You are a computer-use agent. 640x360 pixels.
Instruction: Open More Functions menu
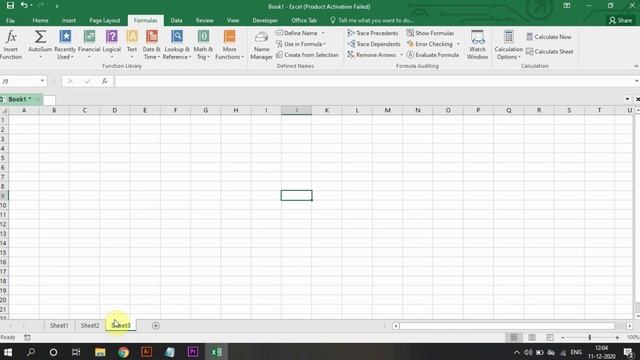(229, 45)
